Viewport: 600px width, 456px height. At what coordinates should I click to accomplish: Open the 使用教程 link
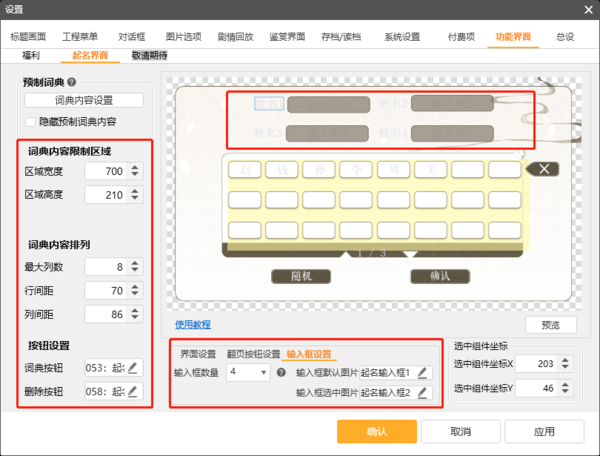(x=193, y=324)
